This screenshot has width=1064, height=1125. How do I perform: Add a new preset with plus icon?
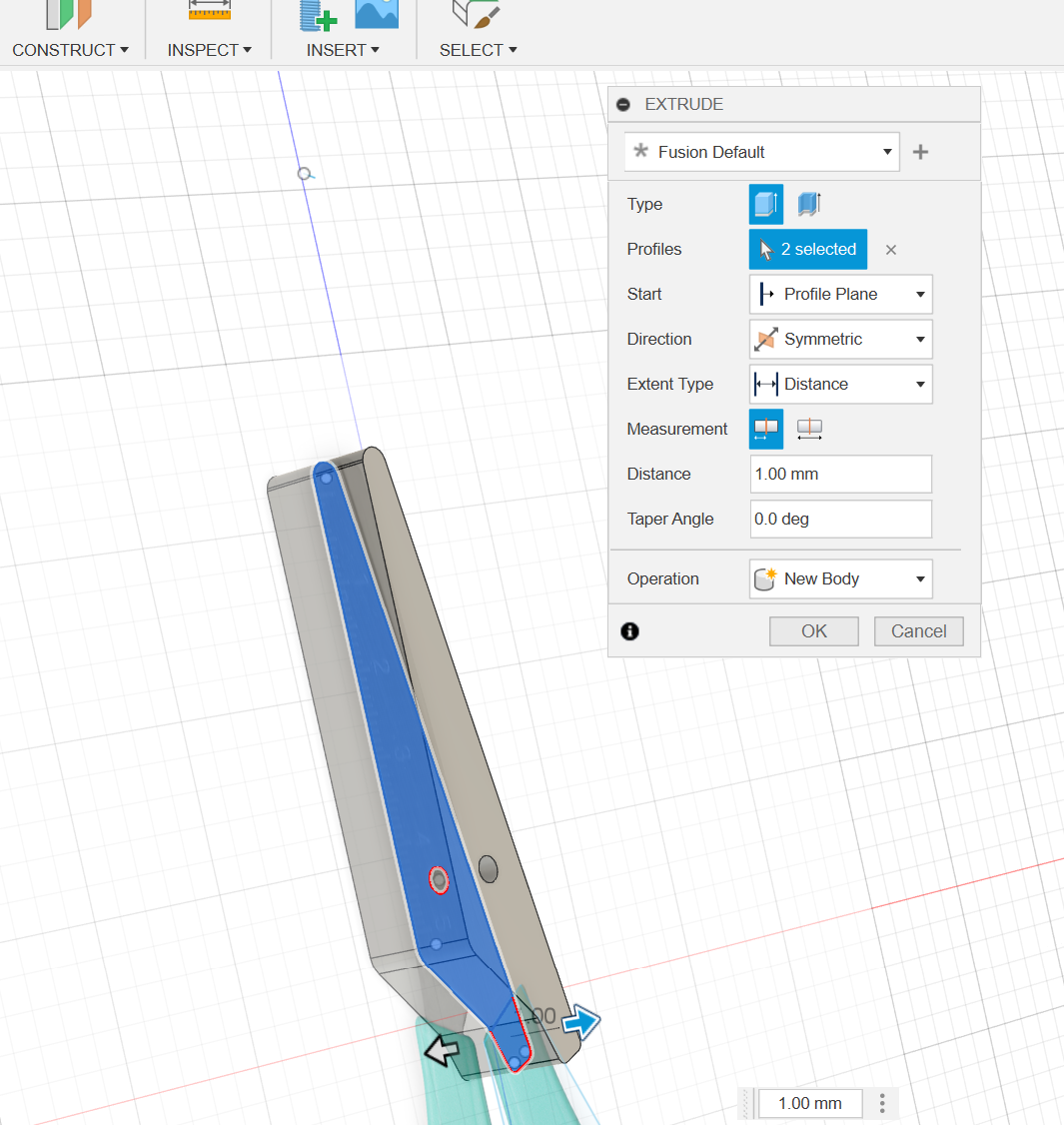921,152
